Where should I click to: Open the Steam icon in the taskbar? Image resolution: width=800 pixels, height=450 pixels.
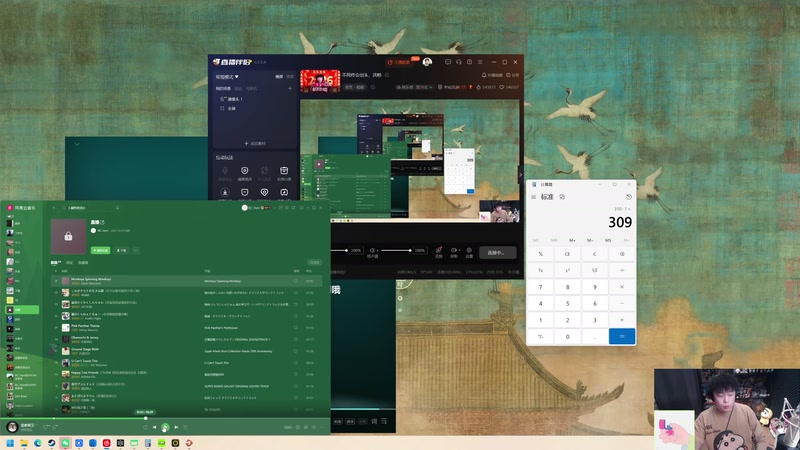point(52,443)
